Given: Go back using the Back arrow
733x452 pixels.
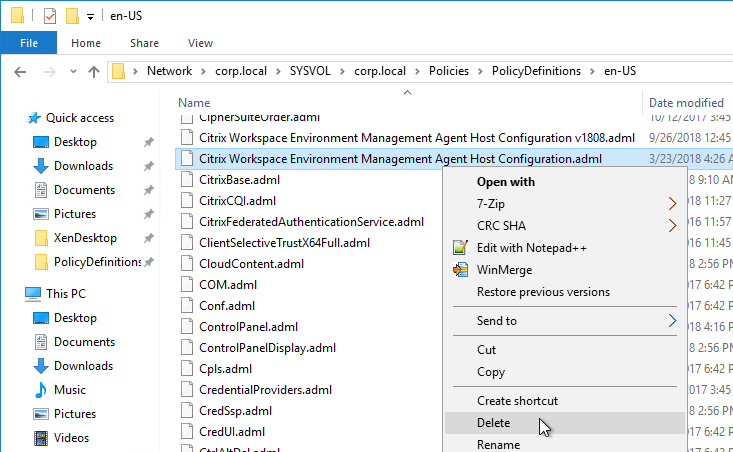Looking at the screenshot, I should pos(20,72).
